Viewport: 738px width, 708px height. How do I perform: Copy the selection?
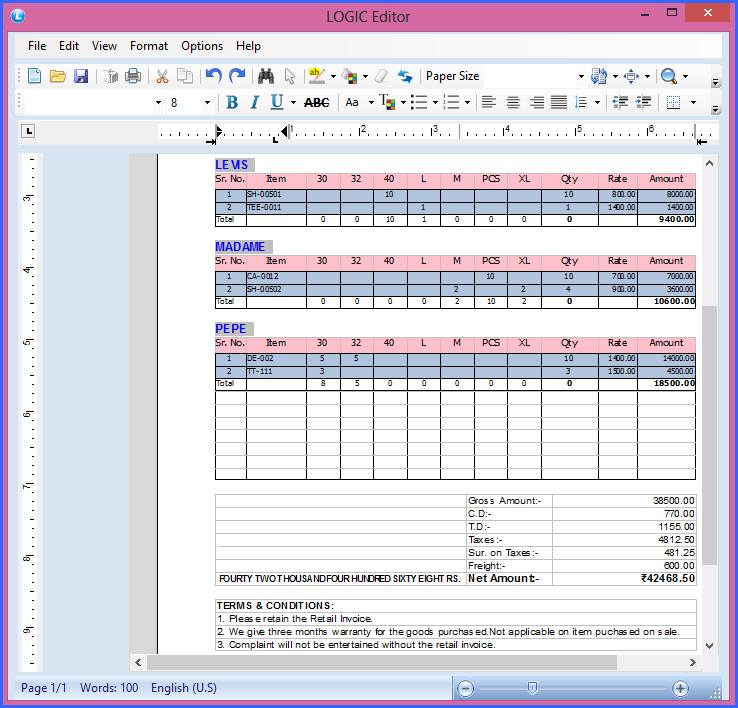[x=185, y=76]
